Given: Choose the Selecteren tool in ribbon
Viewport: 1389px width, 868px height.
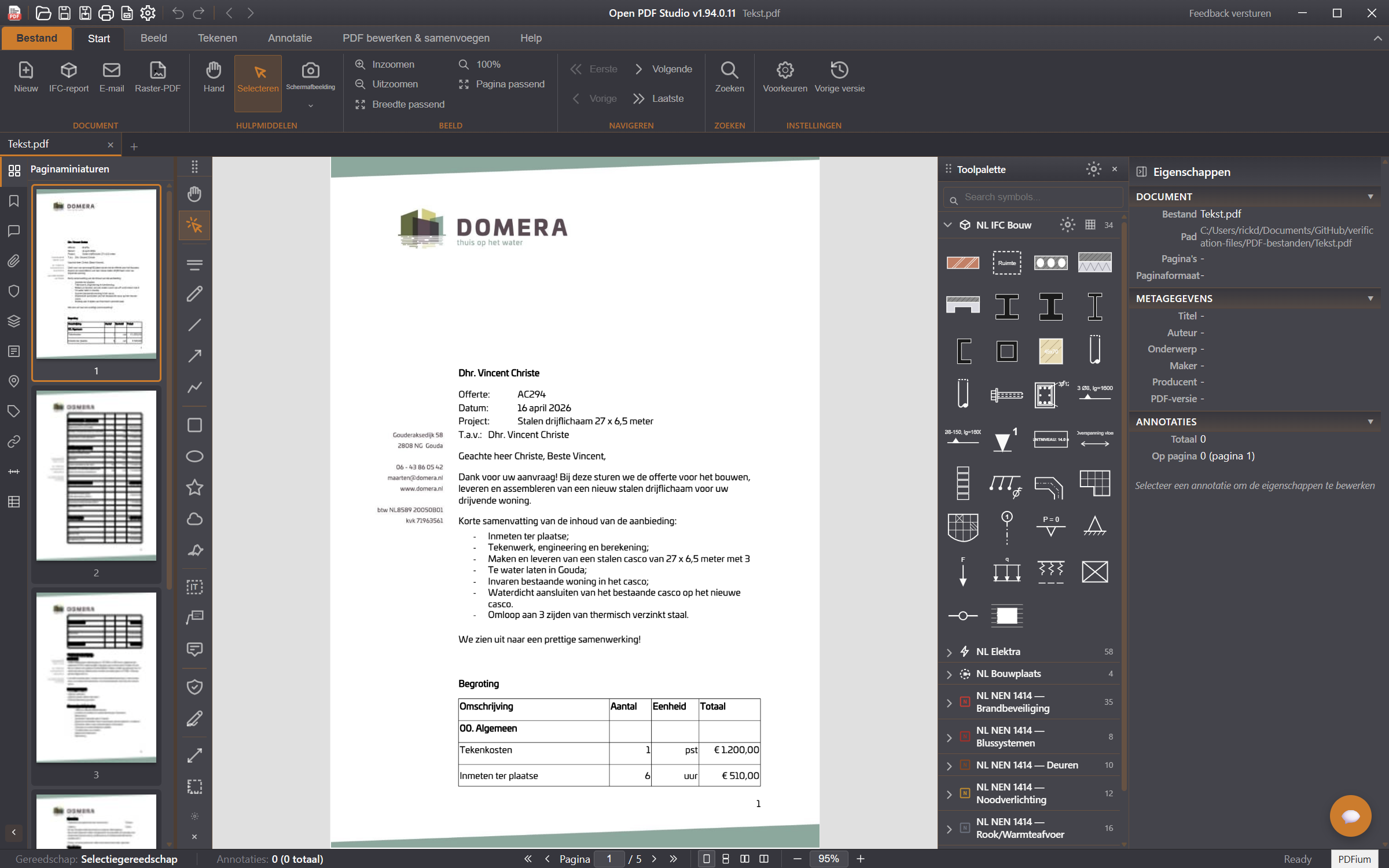Looking at the screenshot, I should click(x=258, y=83).
